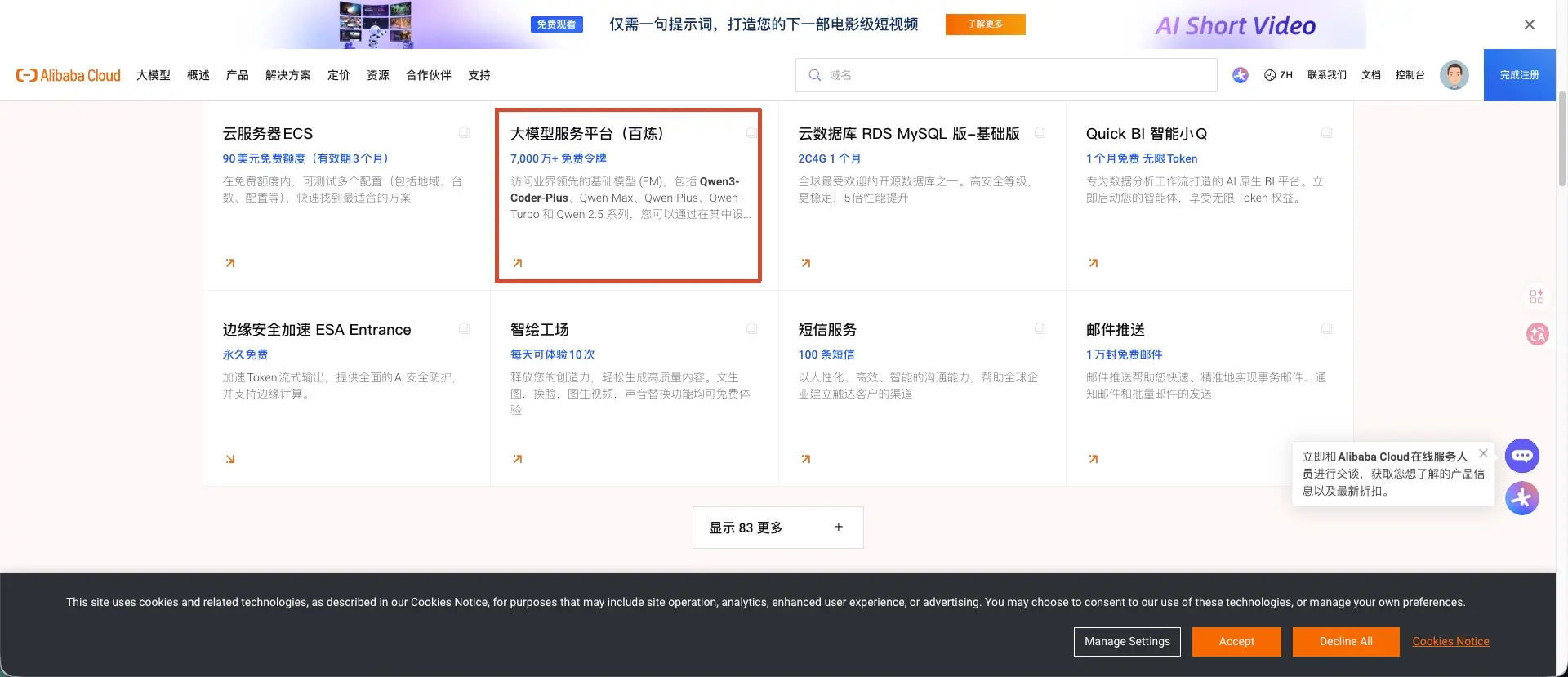Click the faint corner icon on the 邮件推送 card
This screenshot has width=1568, height=677.
(1327, 328)
